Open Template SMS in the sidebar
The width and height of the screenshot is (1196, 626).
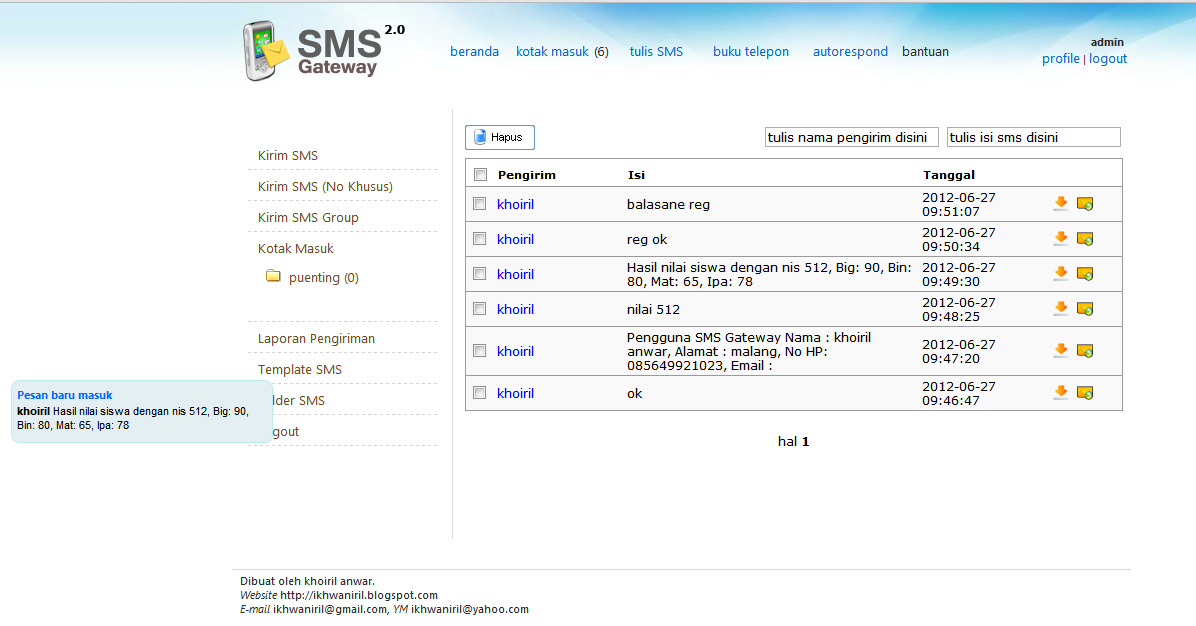coord(300,370)
